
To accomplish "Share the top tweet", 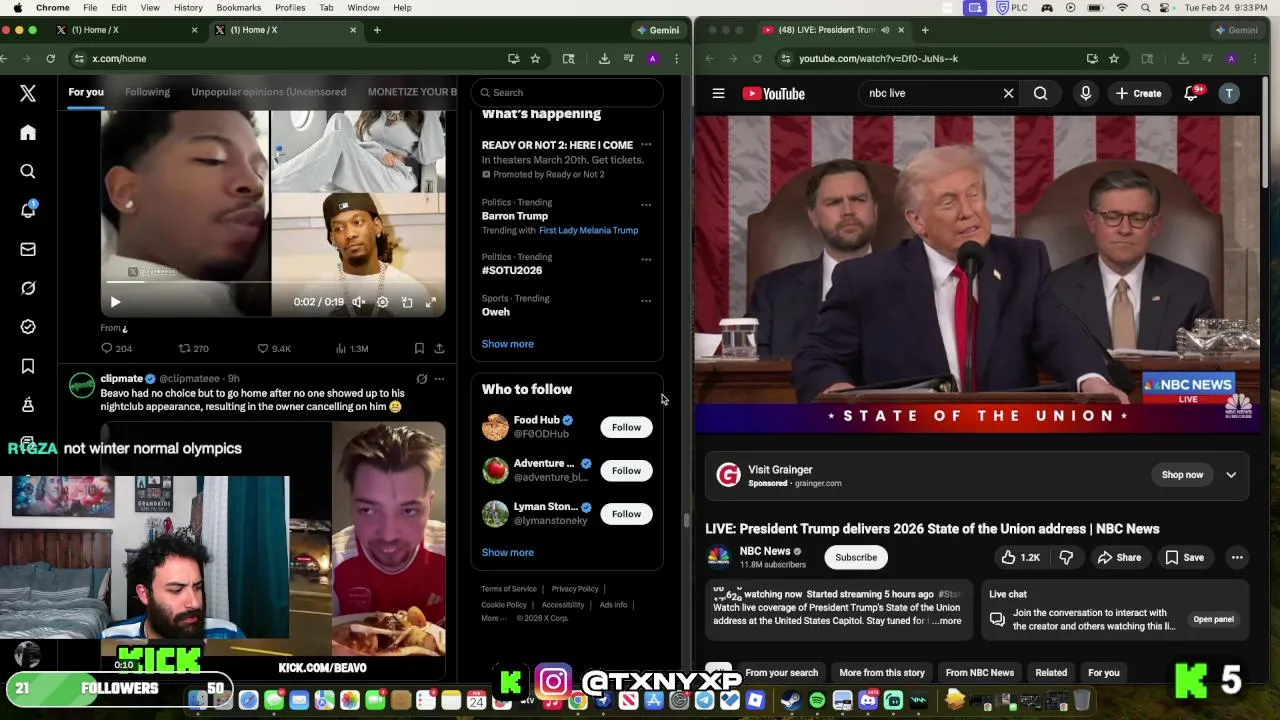I will click(x=439, y=348).
